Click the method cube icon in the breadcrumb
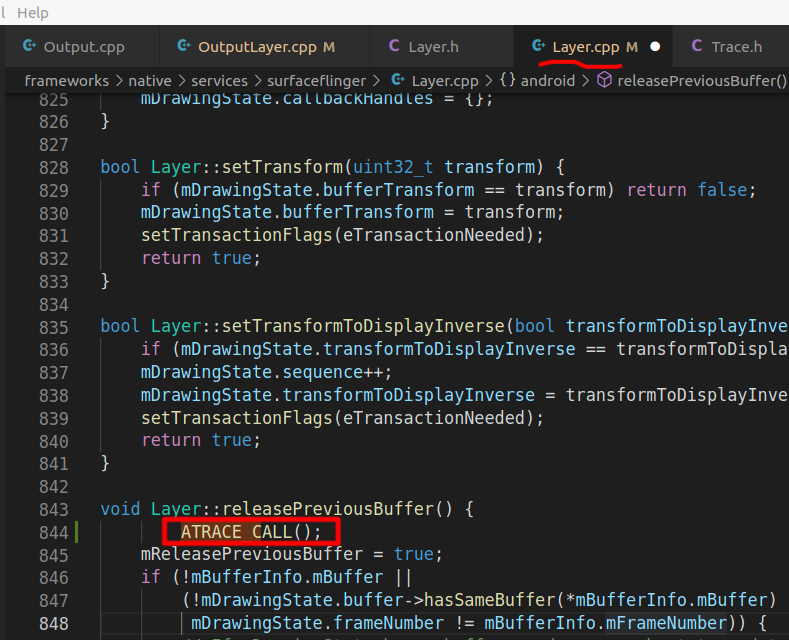 click(x=604, y=79)
